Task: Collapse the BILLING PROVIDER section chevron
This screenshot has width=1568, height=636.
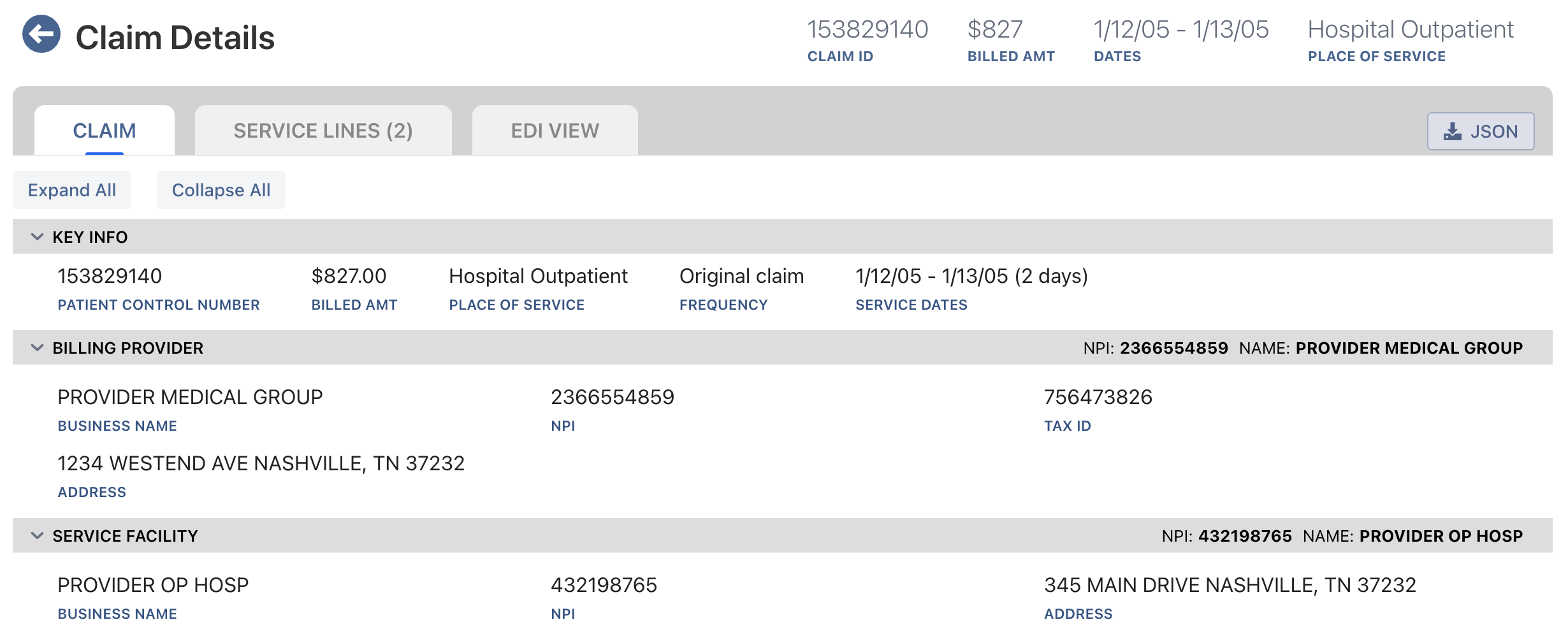Action: click(38, 348)
